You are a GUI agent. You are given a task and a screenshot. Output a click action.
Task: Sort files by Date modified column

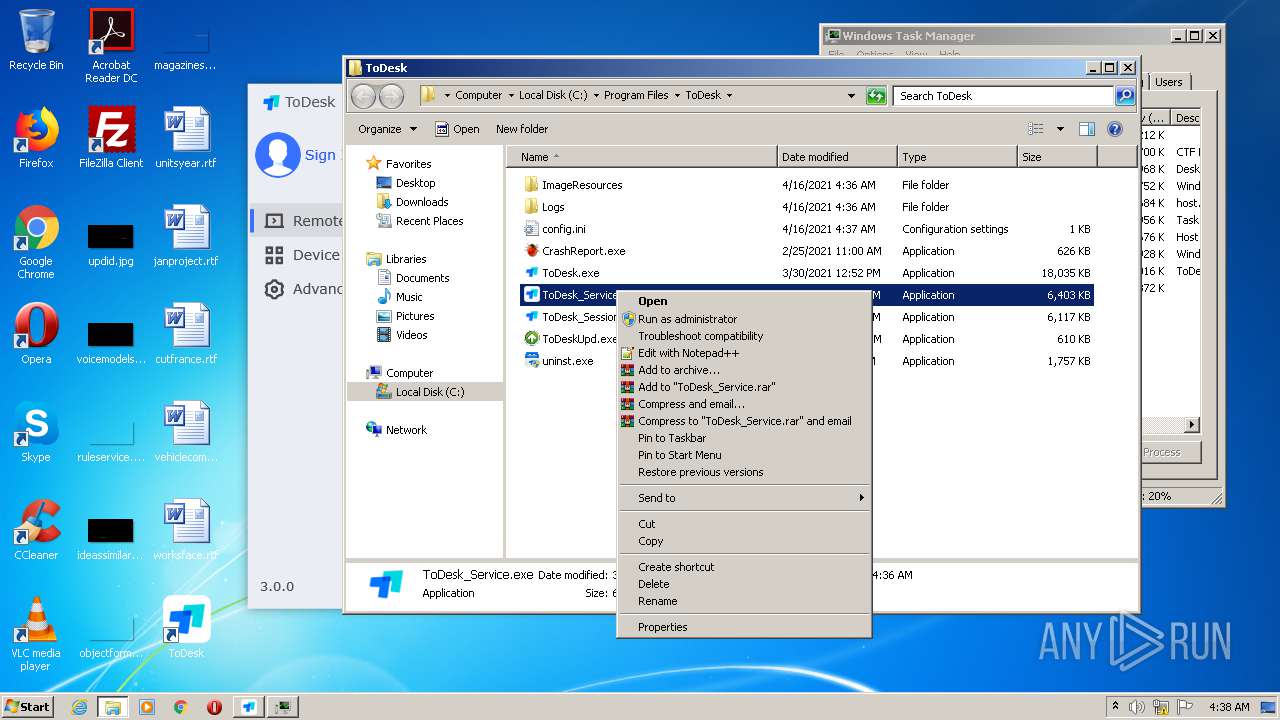coord(837,157)
